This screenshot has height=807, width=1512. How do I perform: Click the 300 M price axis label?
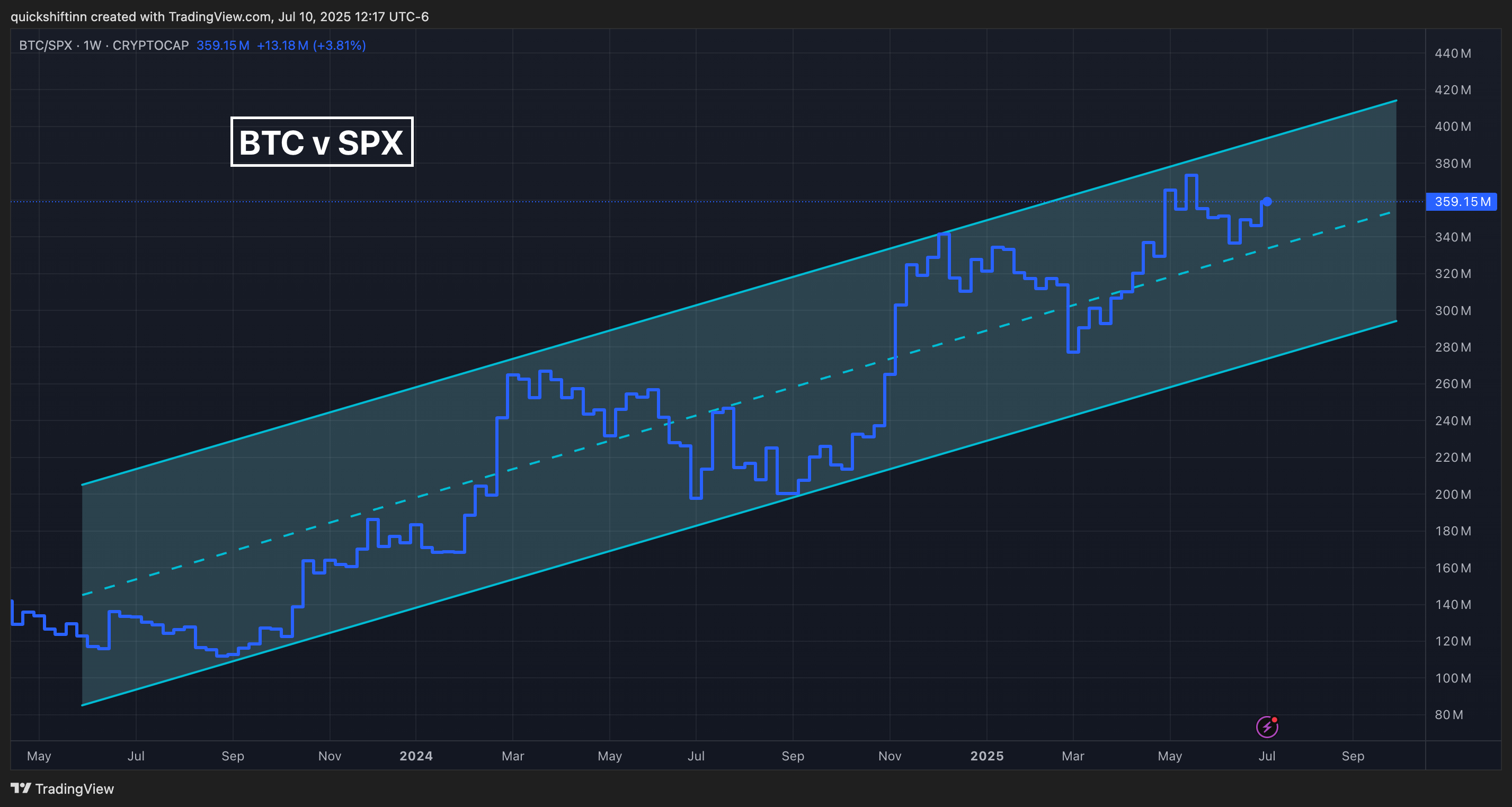pos(1453,311)
